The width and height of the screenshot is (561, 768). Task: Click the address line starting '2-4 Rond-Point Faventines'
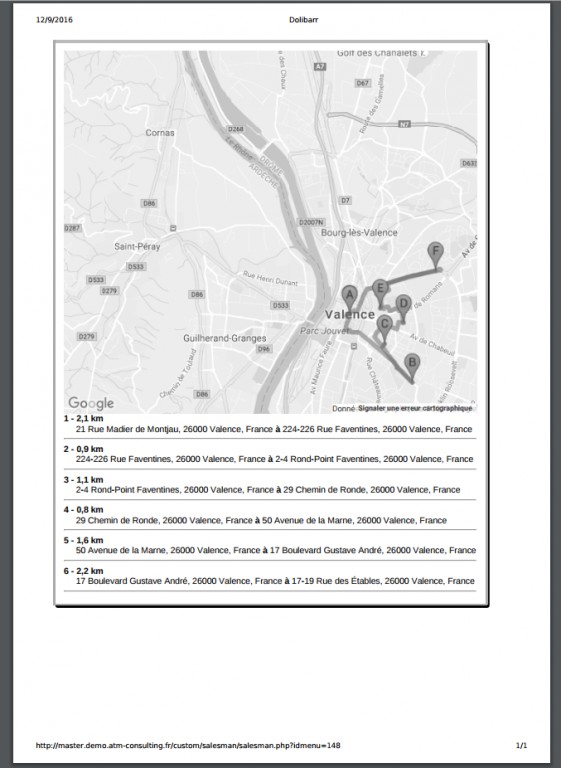[x=268, y=489]
